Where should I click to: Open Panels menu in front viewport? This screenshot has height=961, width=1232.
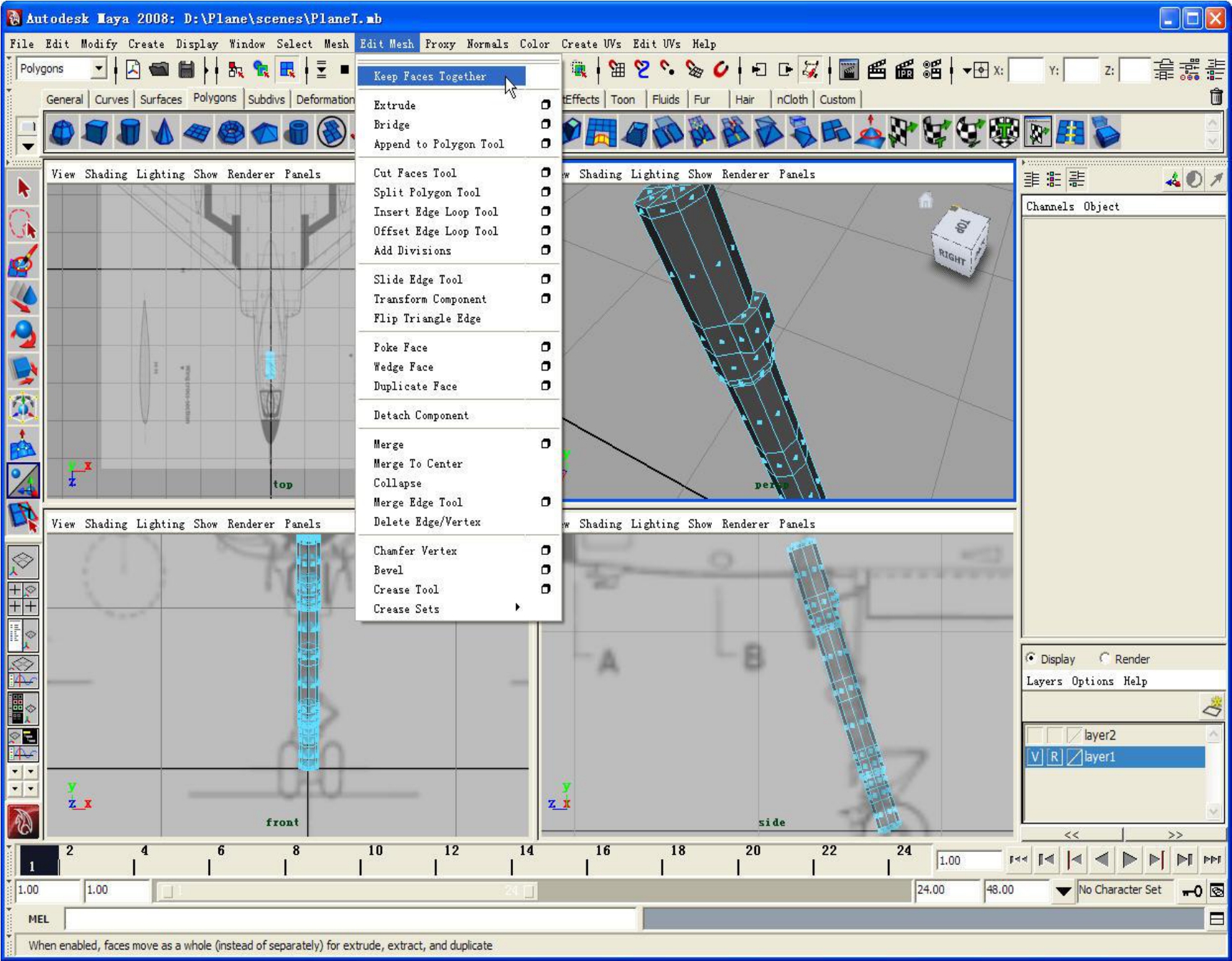302,524
